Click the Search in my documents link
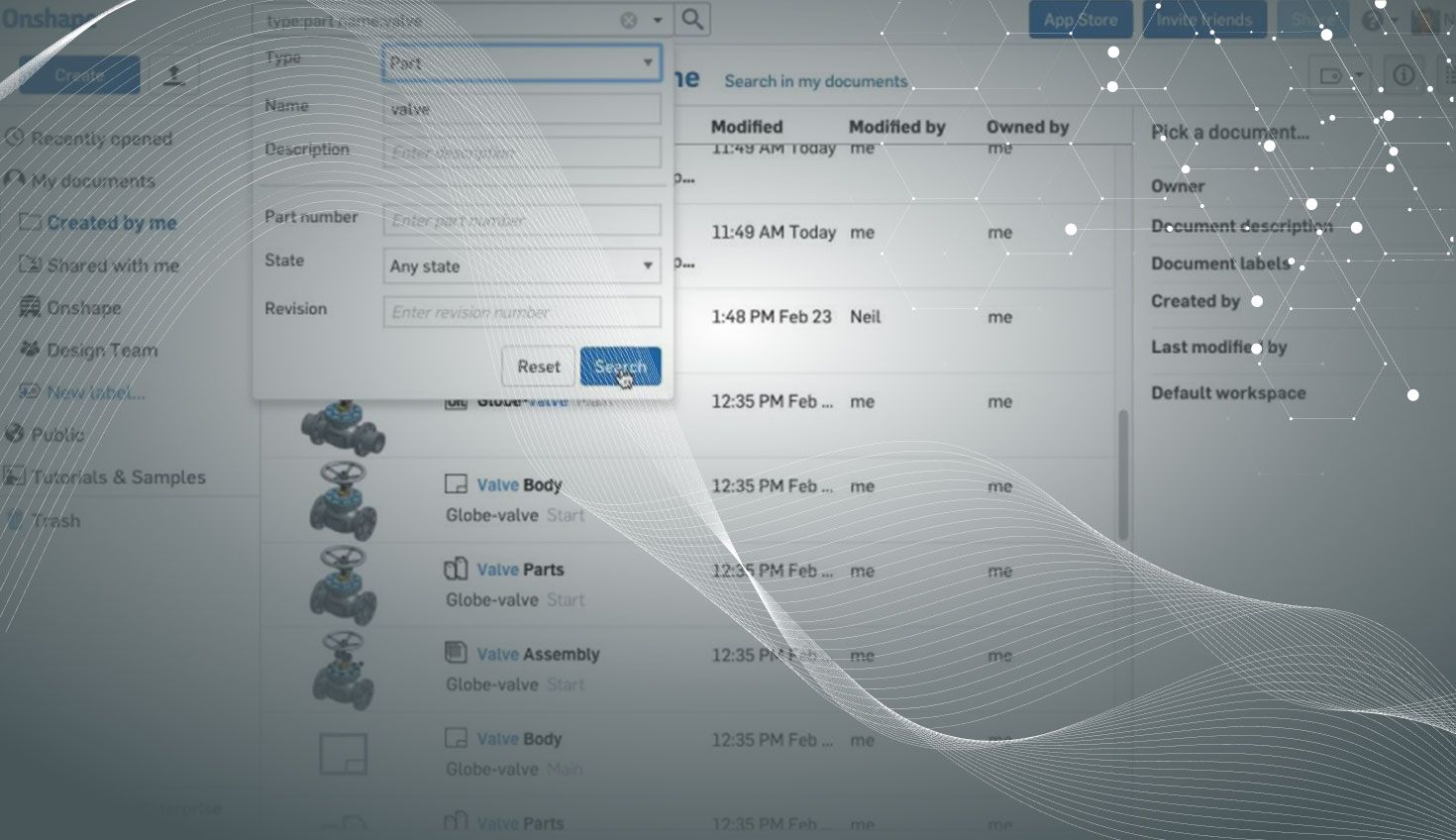The image size is (1456, 840). click(815, 81)
